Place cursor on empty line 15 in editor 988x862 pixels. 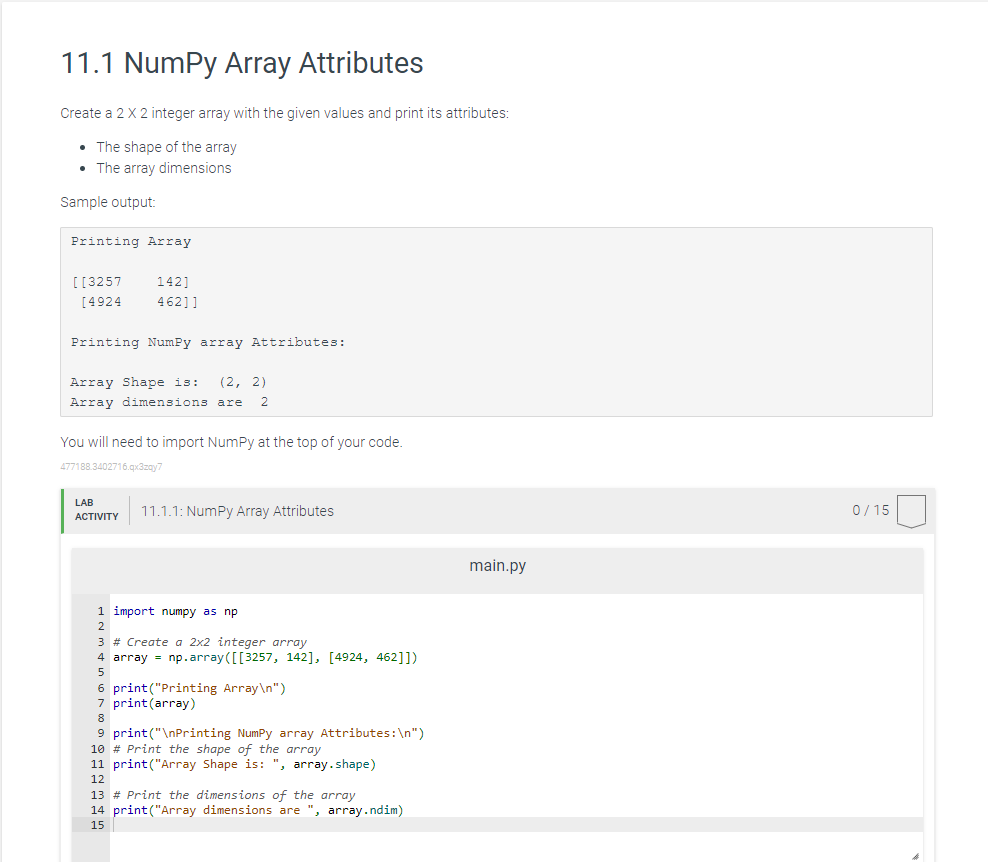517,825
